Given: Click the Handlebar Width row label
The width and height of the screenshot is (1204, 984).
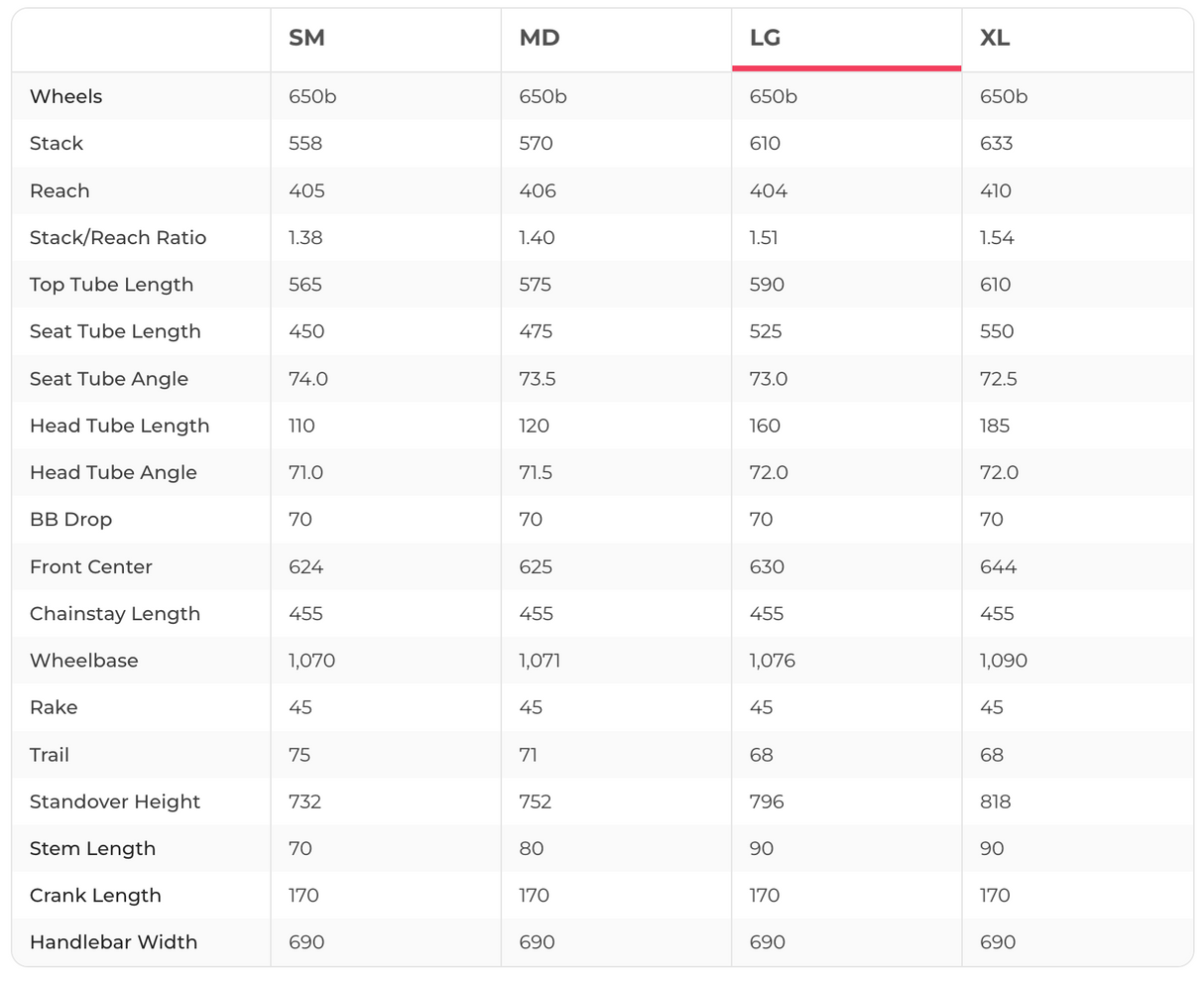Looking at the screenshot, I should coord(113,942).
